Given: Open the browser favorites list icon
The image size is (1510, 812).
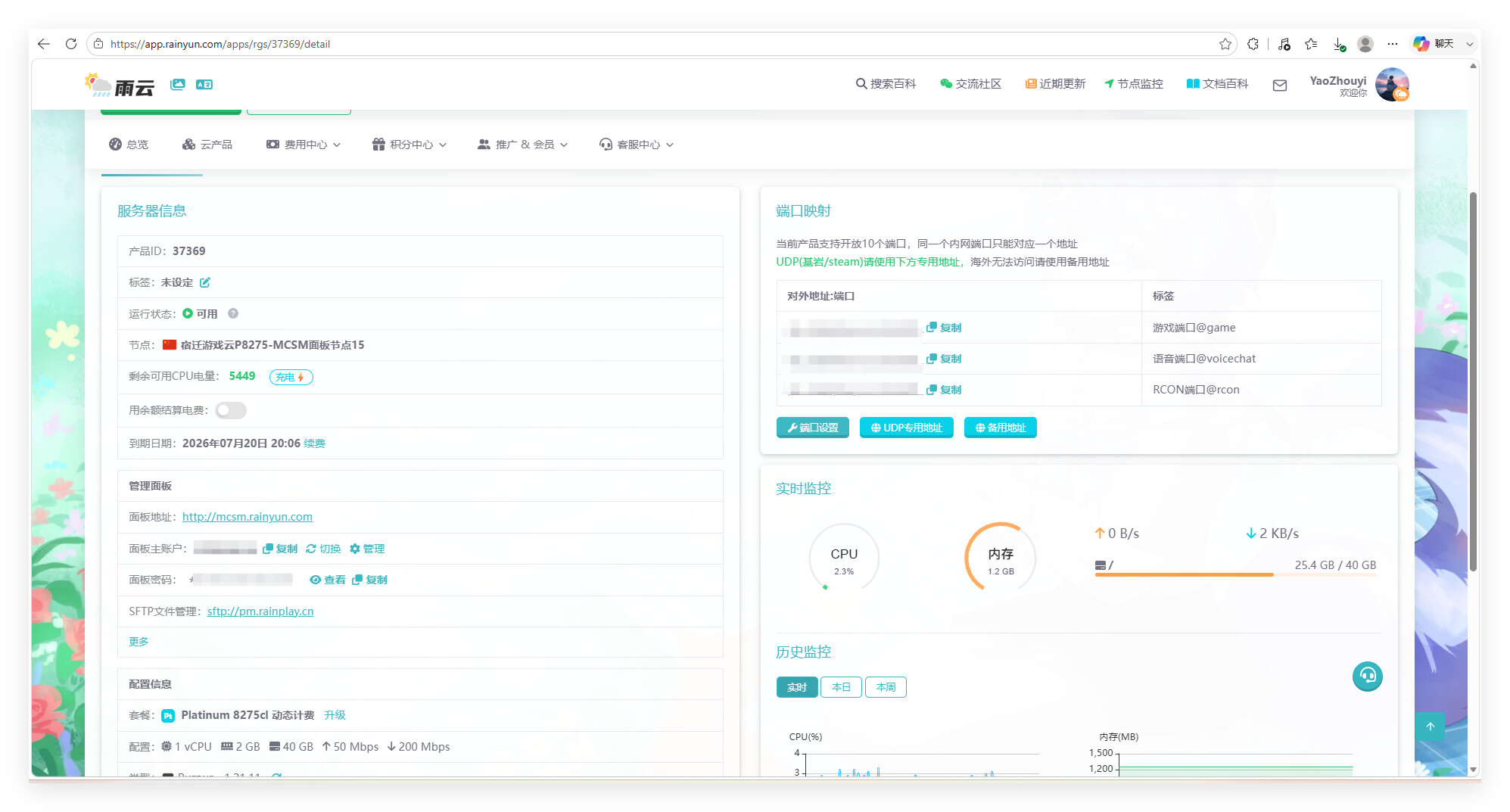Looking at the screenshot, I should tap(1311, 44).
